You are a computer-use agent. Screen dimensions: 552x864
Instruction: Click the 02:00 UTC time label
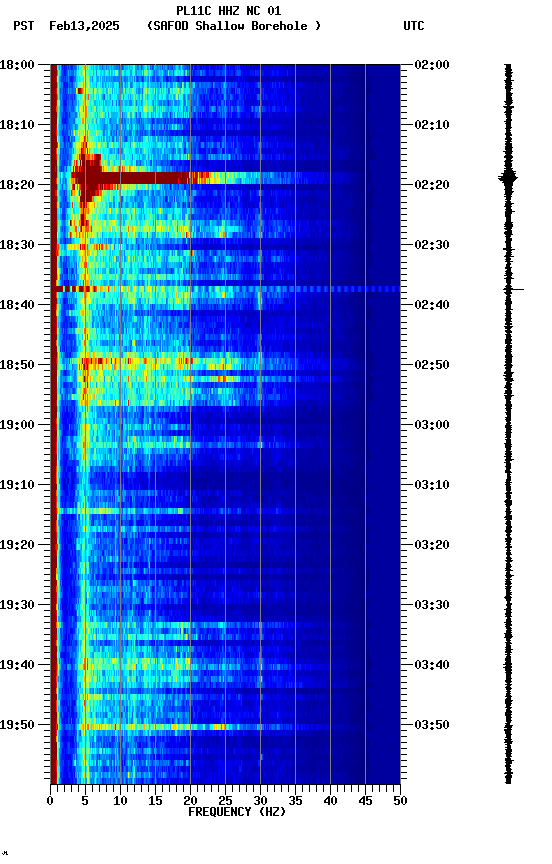[x=432, y=64]
